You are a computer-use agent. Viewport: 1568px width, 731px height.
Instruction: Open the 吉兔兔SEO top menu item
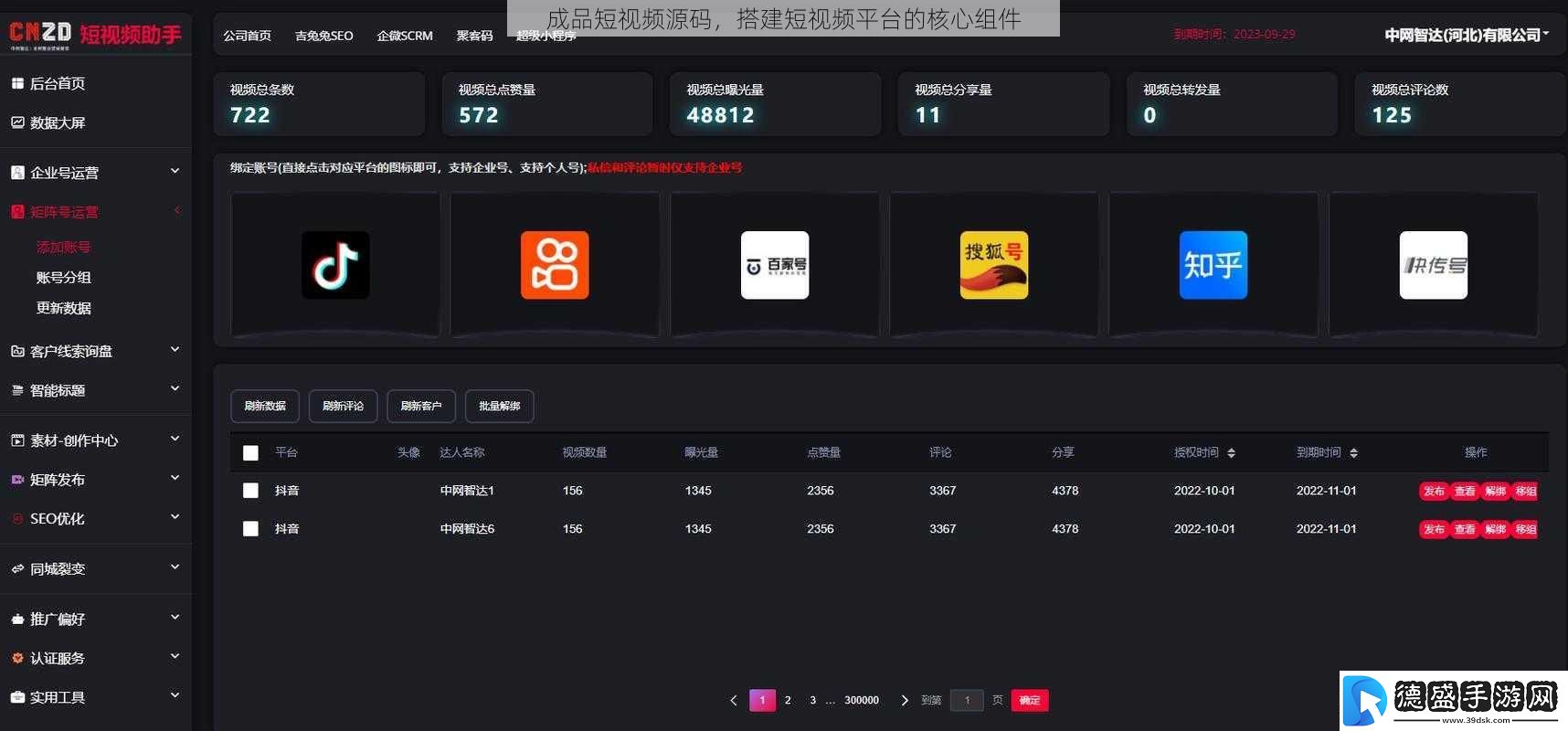pos(323,36)
